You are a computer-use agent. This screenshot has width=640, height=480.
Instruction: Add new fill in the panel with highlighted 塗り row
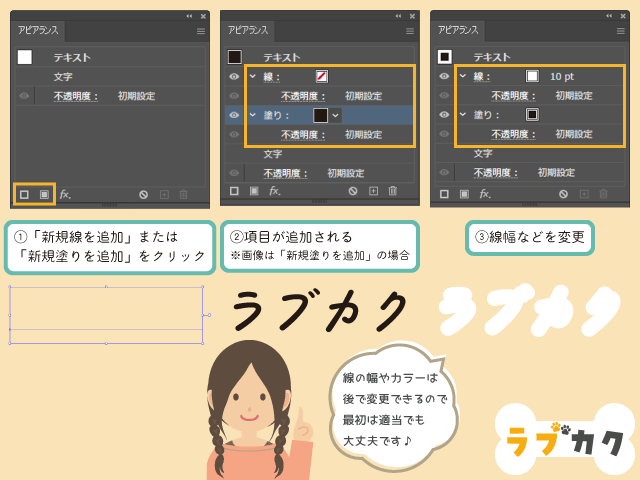tap(254, 191)
